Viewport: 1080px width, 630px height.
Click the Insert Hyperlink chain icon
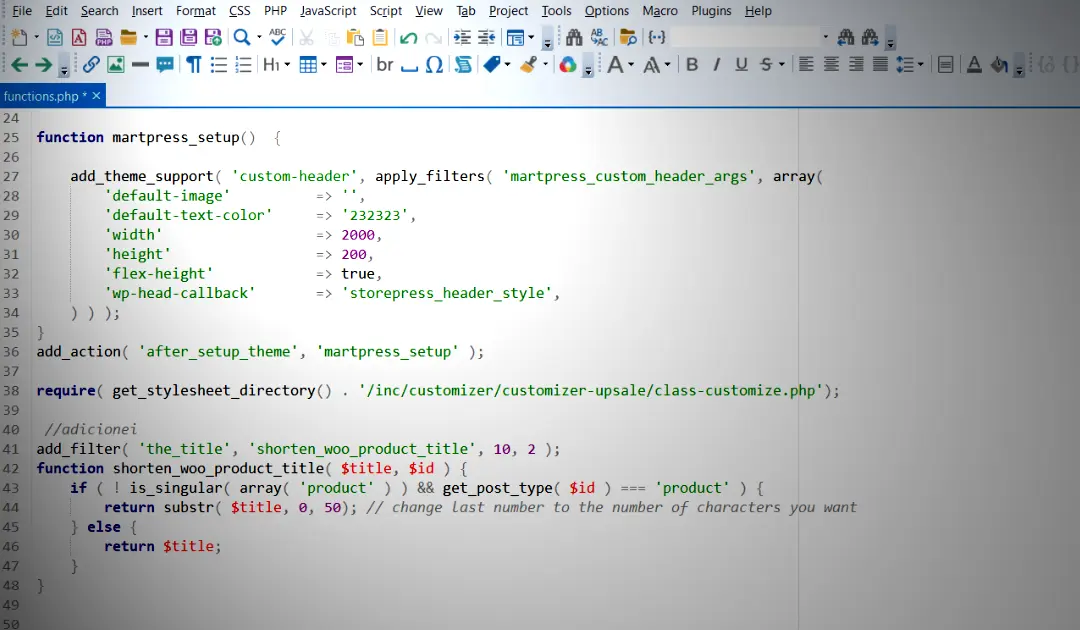[x=91, y=65]
